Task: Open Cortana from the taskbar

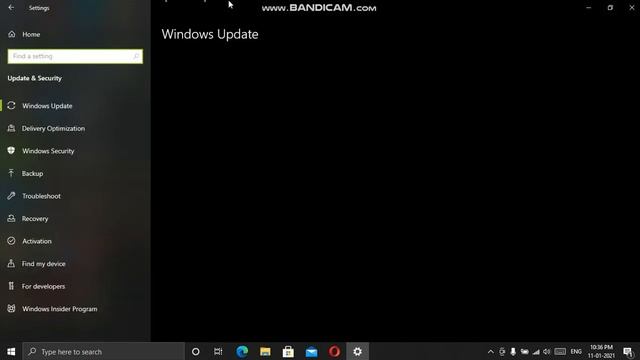Action: click(196, 351)
